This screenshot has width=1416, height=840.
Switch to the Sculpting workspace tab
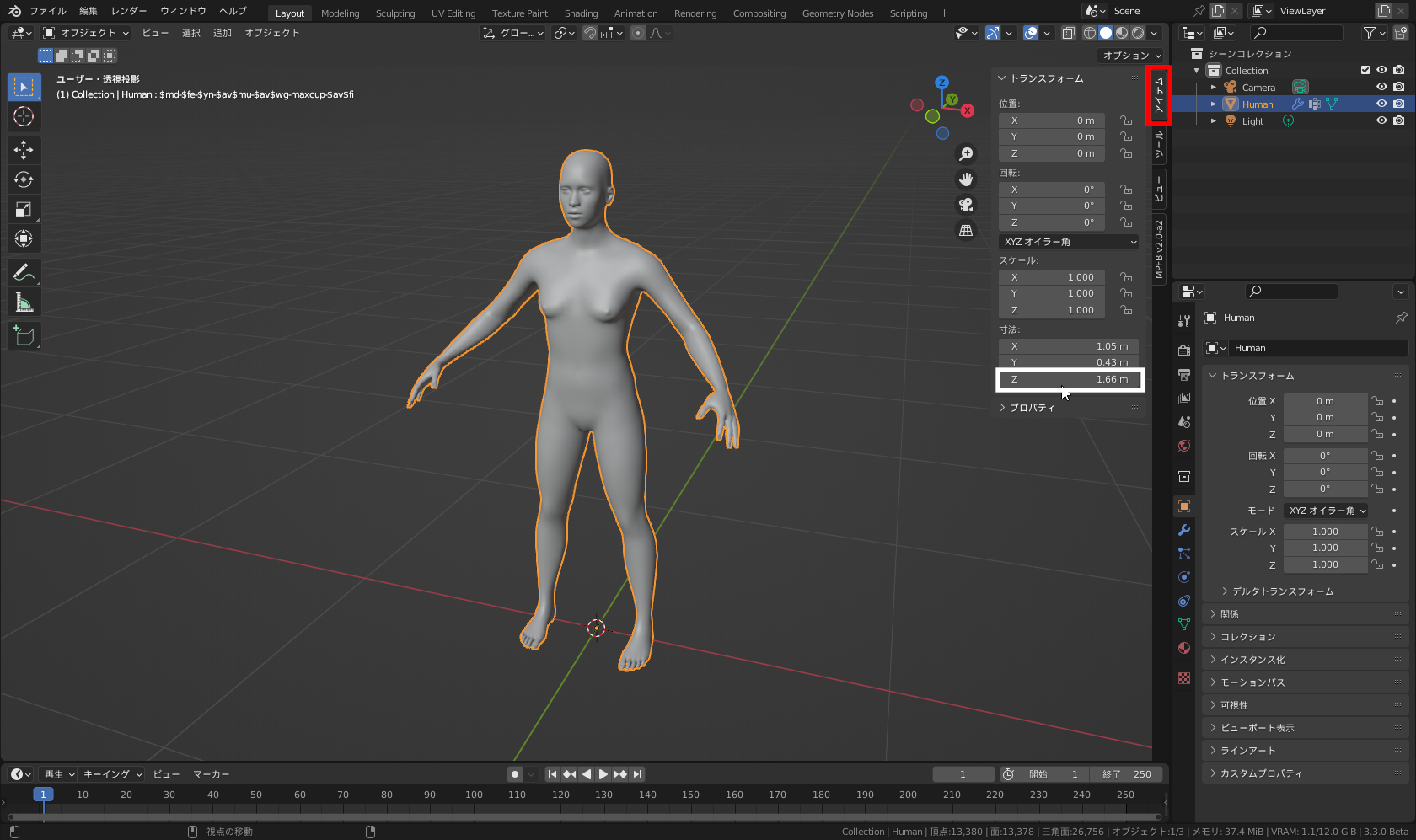point(394,13)
